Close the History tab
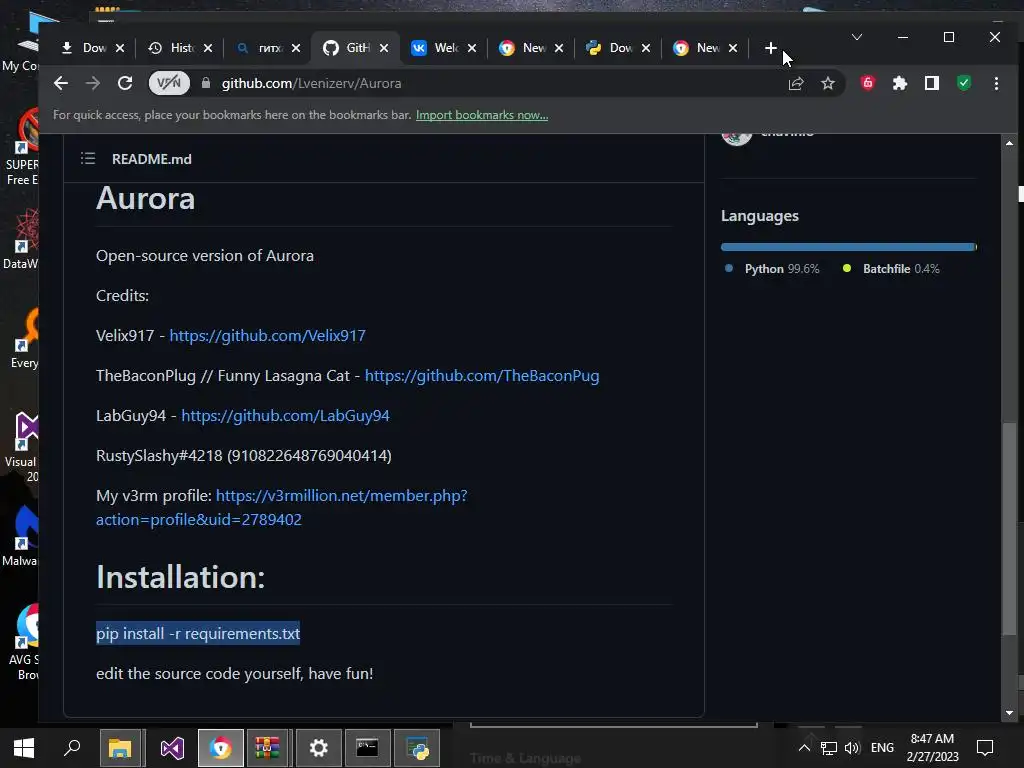This screenshot has width=1024, height=768. tap(208, 48)
